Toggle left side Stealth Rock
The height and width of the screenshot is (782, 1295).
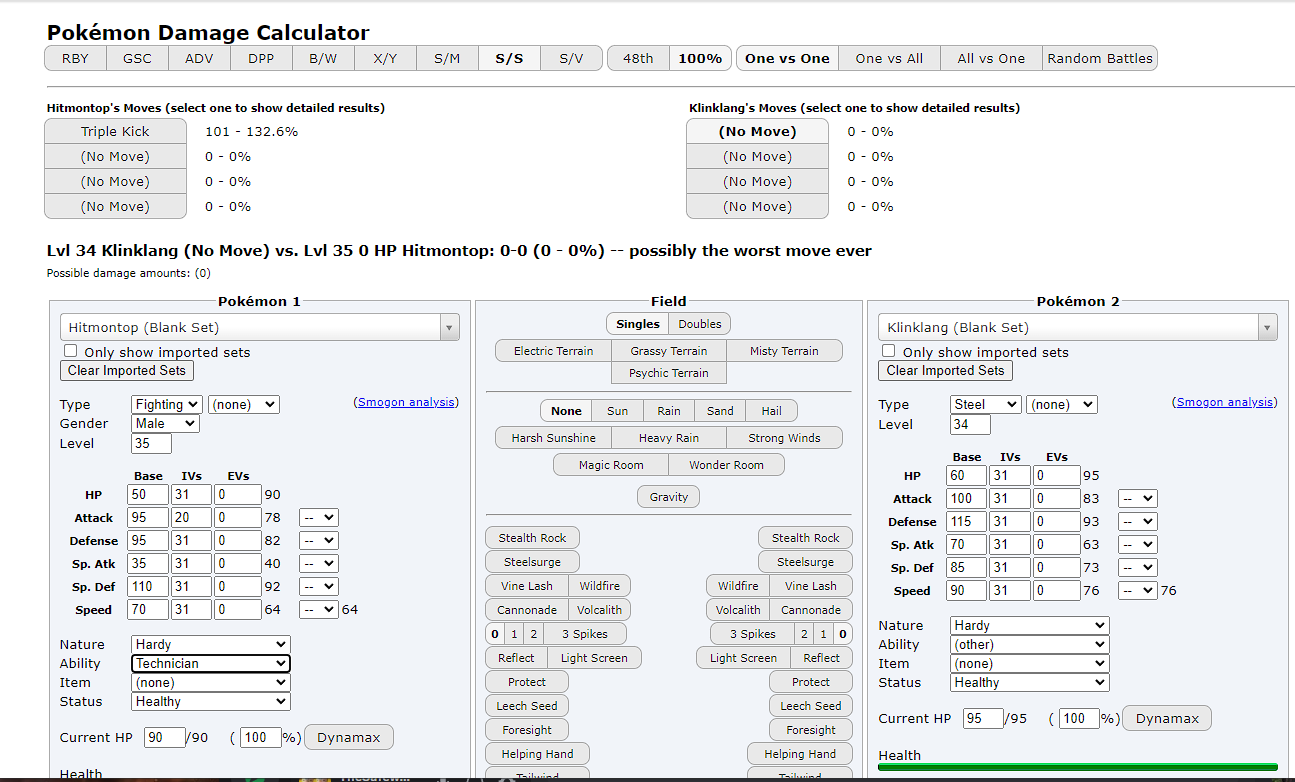tap(532, 538)
